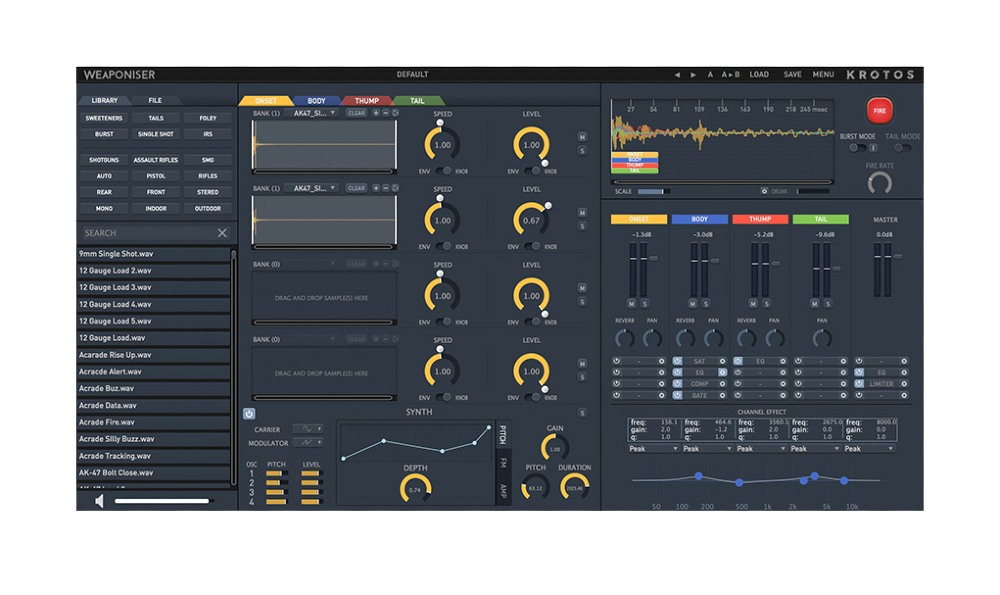Solo the third bank engine

(582, 301)
